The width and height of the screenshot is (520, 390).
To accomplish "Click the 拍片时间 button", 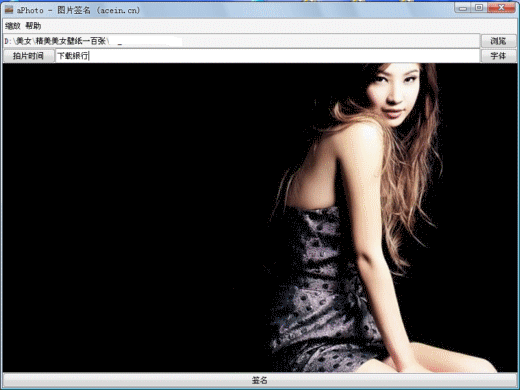I will point(28,56).
